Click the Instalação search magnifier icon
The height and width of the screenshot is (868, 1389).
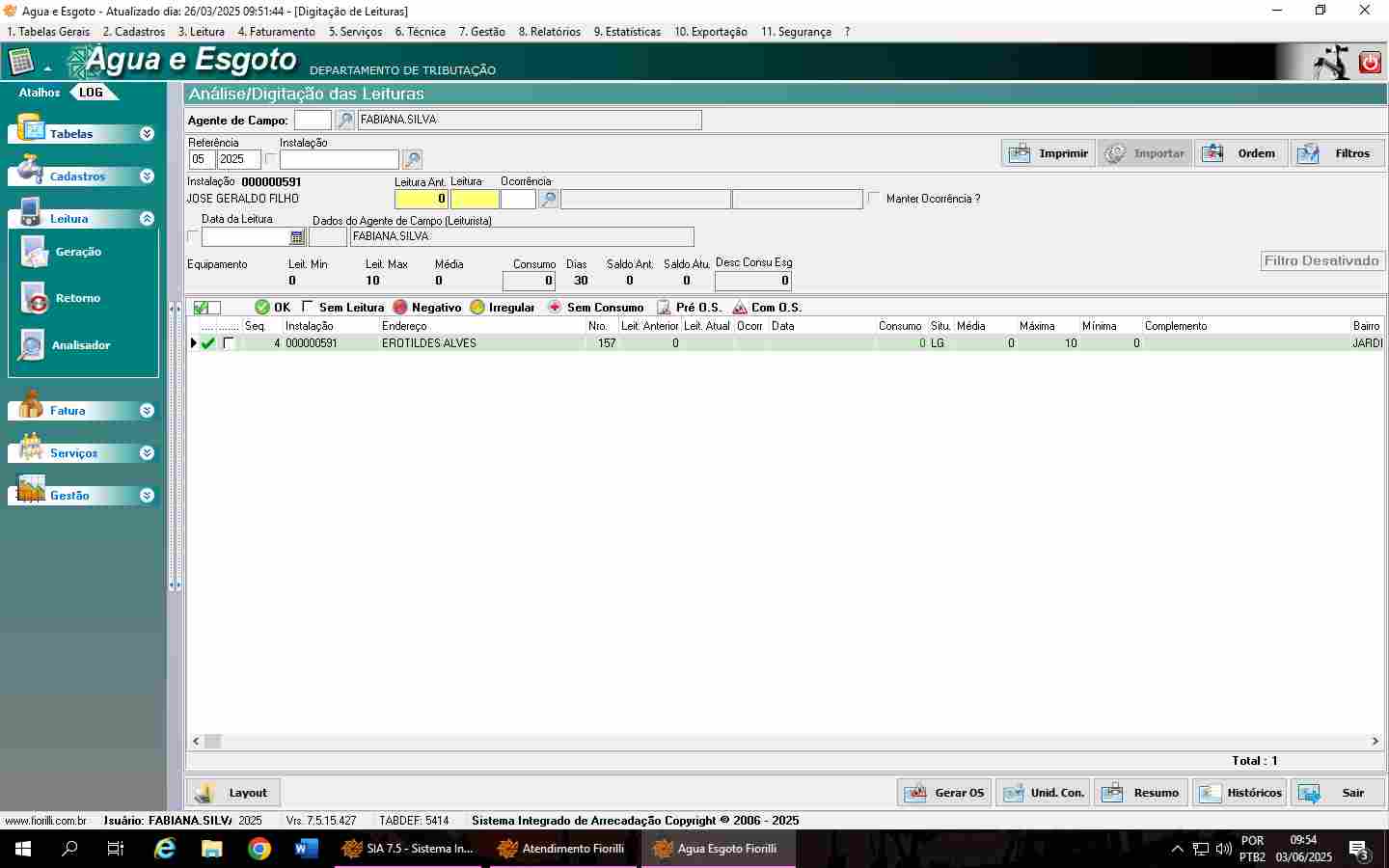pyautogui.click(x=412, y=160)
